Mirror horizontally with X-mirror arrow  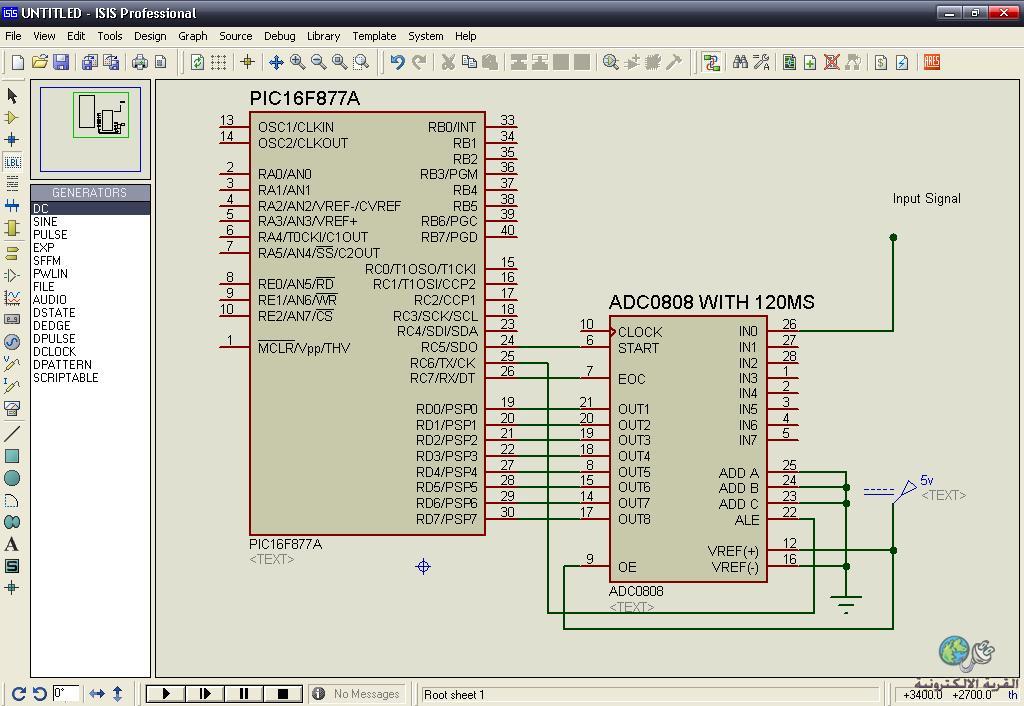[x=97, y=694]
